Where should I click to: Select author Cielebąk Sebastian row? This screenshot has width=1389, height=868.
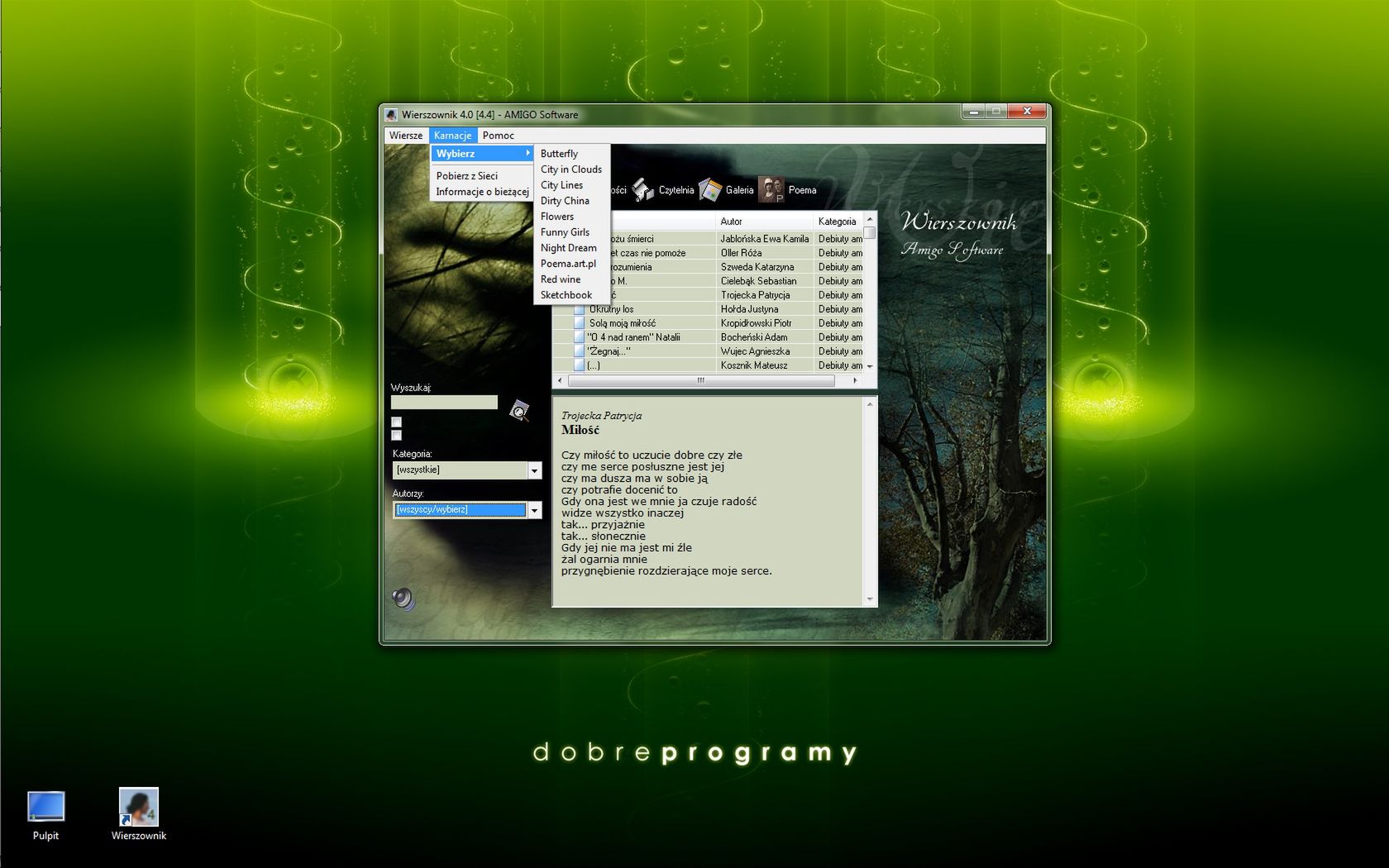tap(764, 281)
